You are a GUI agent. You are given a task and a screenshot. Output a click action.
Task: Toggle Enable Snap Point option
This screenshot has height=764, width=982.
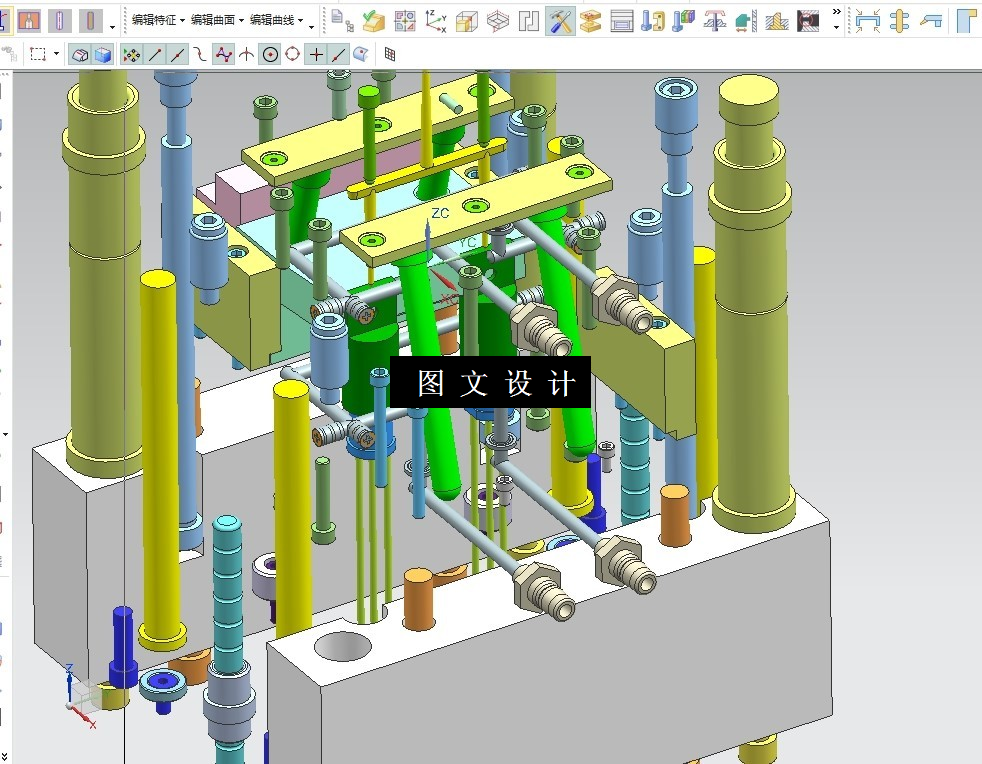point(132,55)
